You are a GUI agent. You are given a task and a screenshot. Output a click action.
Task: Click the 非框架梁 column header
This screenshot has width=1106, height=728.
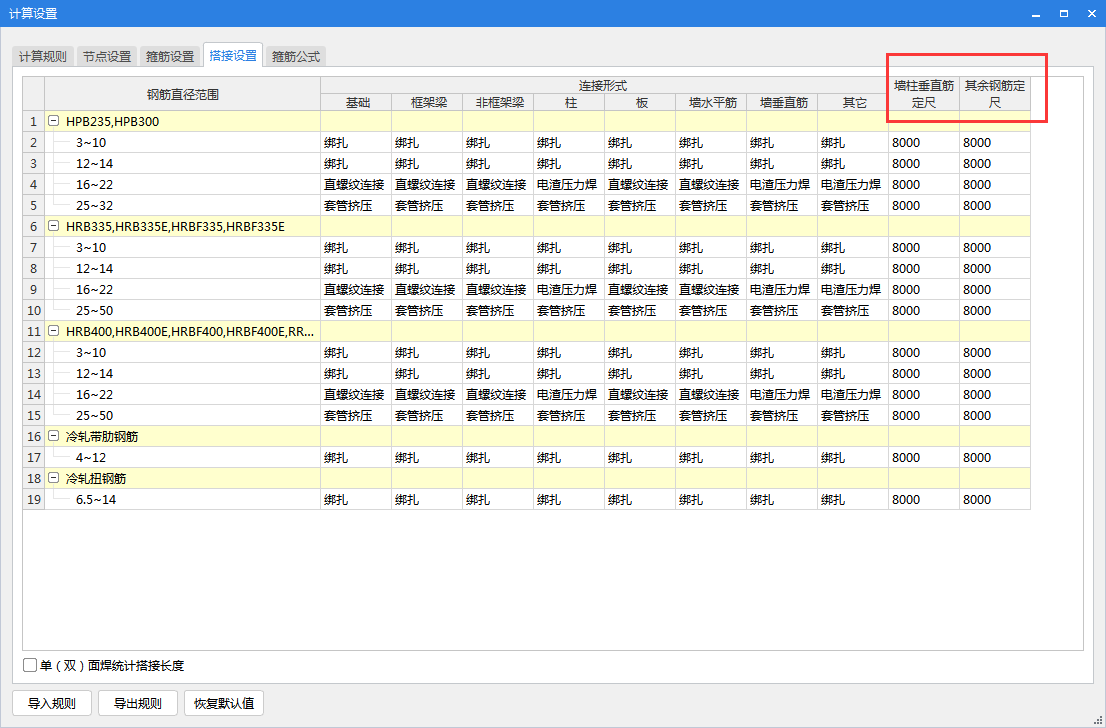click(498, 102)
